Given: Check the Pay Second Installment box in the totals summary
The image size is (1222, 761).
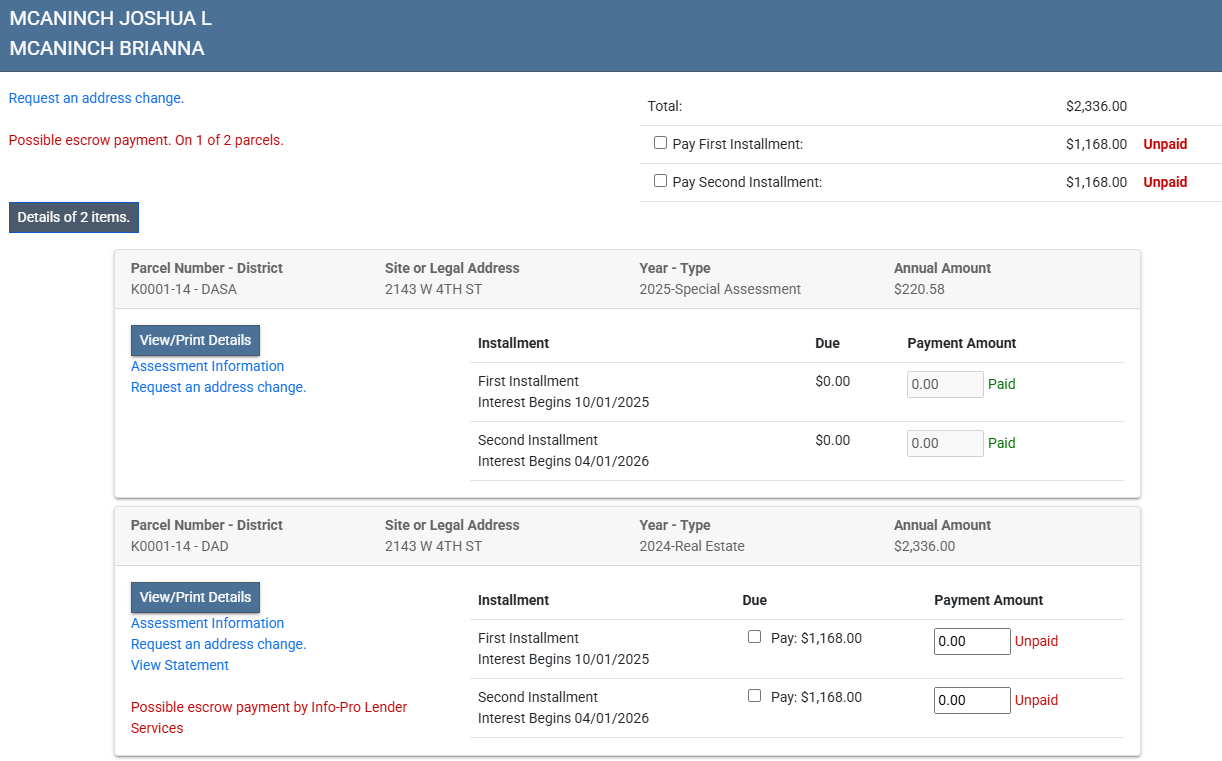Looking at the screenshot, I should click(x=660, y=181).
